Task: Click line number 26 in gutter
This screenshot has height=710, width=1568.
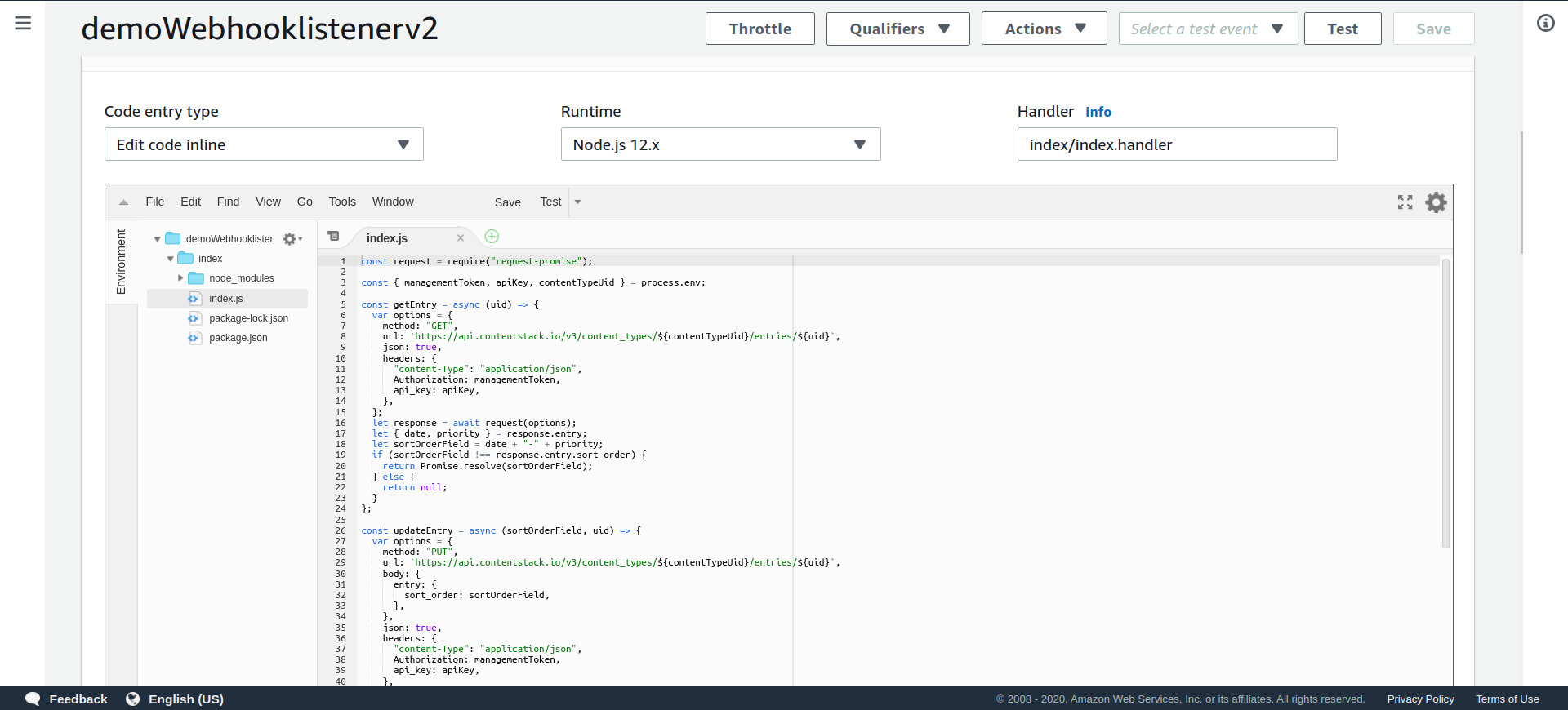Action: (341, 530)
